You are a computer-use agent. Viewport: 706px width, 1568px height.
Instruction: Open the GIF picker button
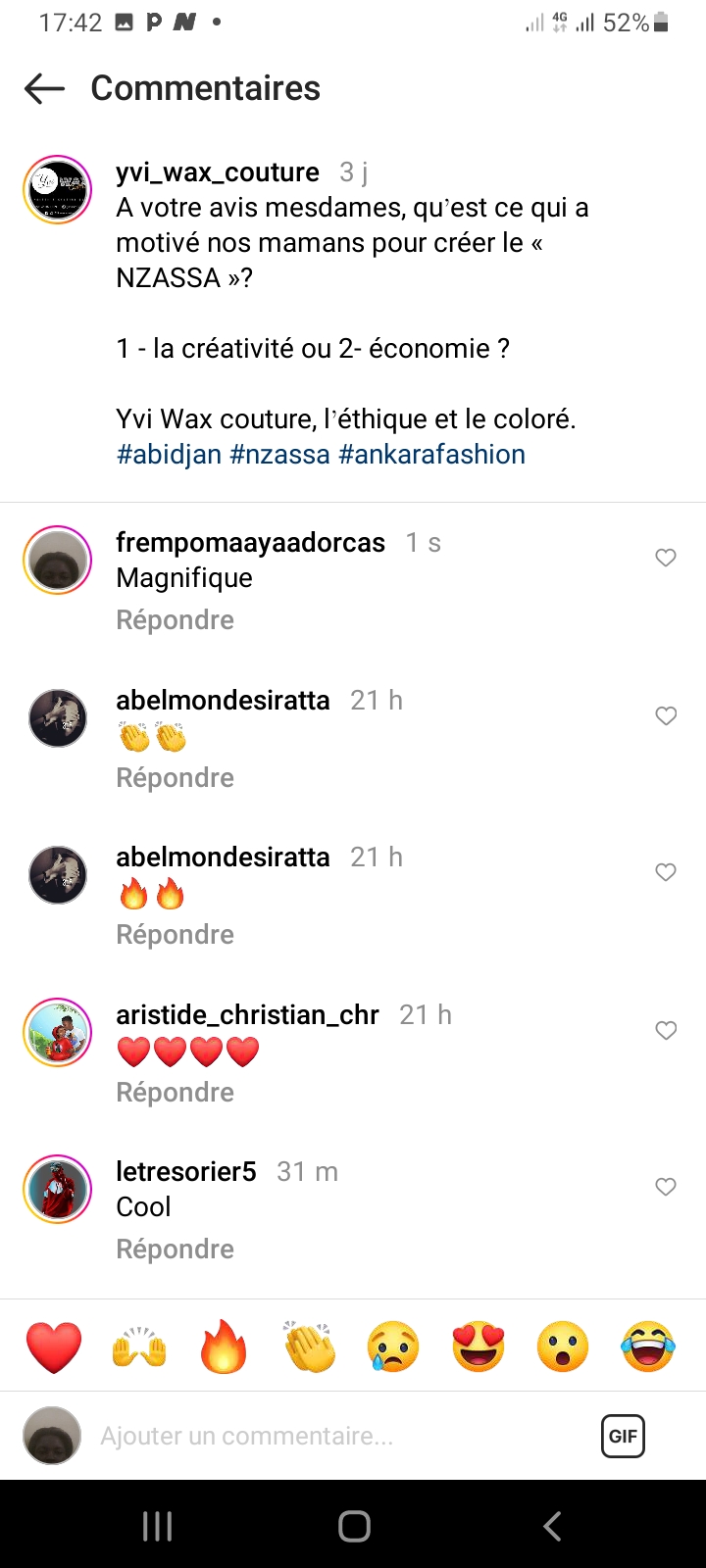pos(623,1436)
